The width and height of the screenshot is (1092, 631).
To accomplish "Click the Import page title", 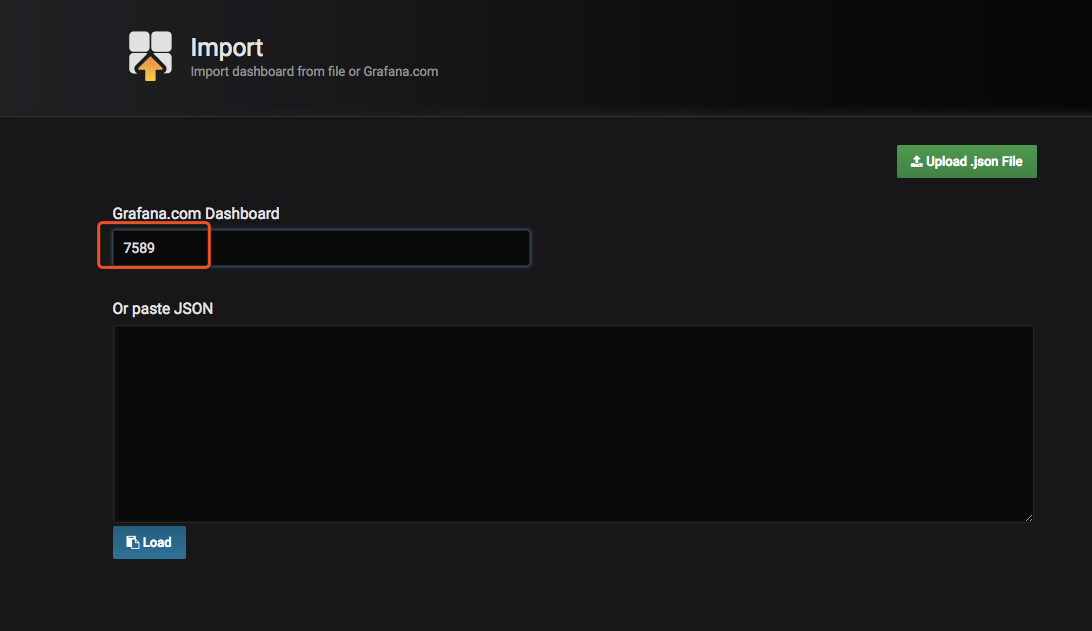I will [x=226, y=47].
